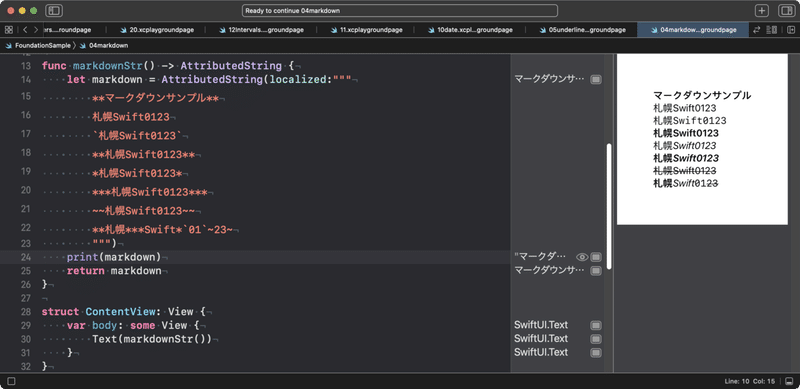Click the '**マークダウンサンプル**' string line
The width and height of the screenshot is (800, 389).
pyautogui.click(x=156, y=98)
